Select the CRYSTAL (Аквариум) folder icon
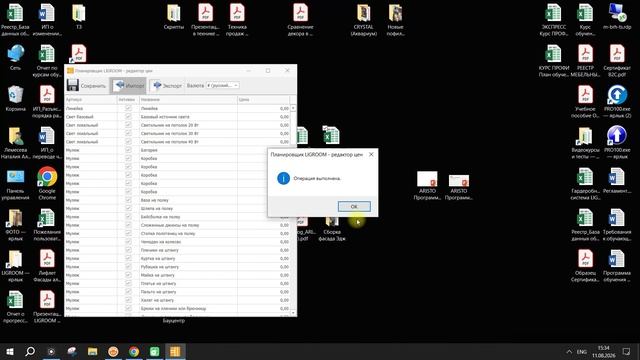This screenshot has width=640, height=360. pos(364,20)
